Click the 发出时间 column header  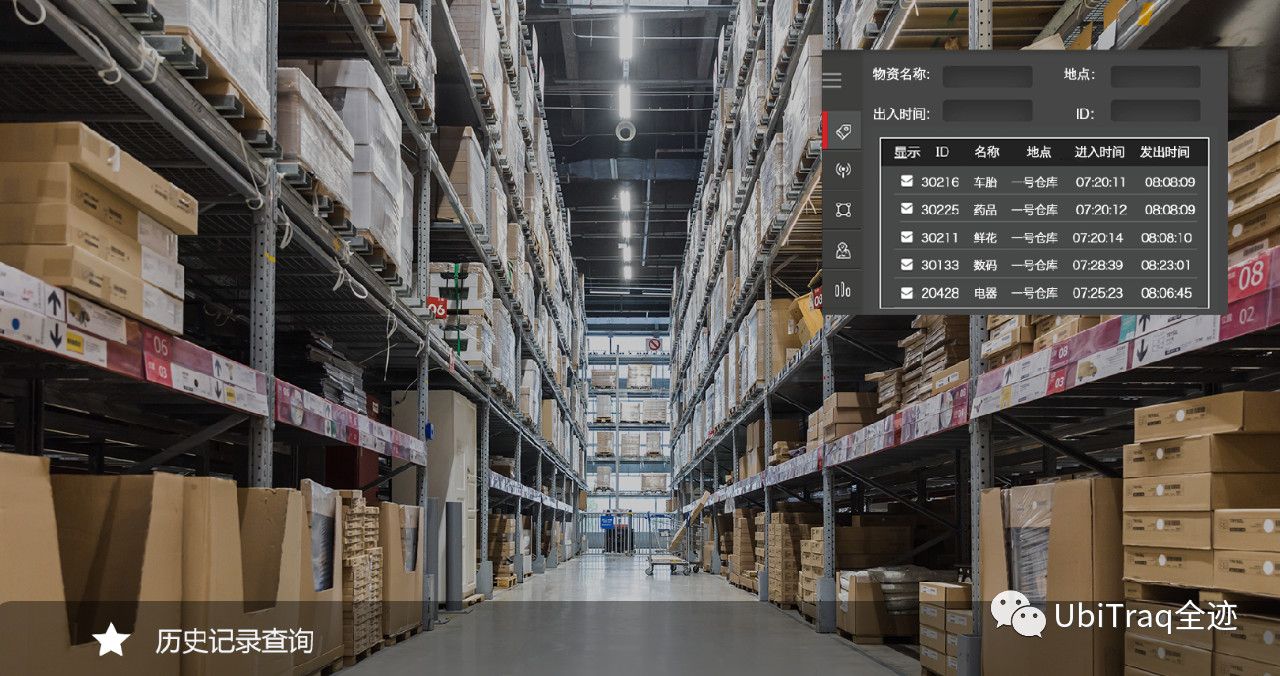pos(1165,152)
